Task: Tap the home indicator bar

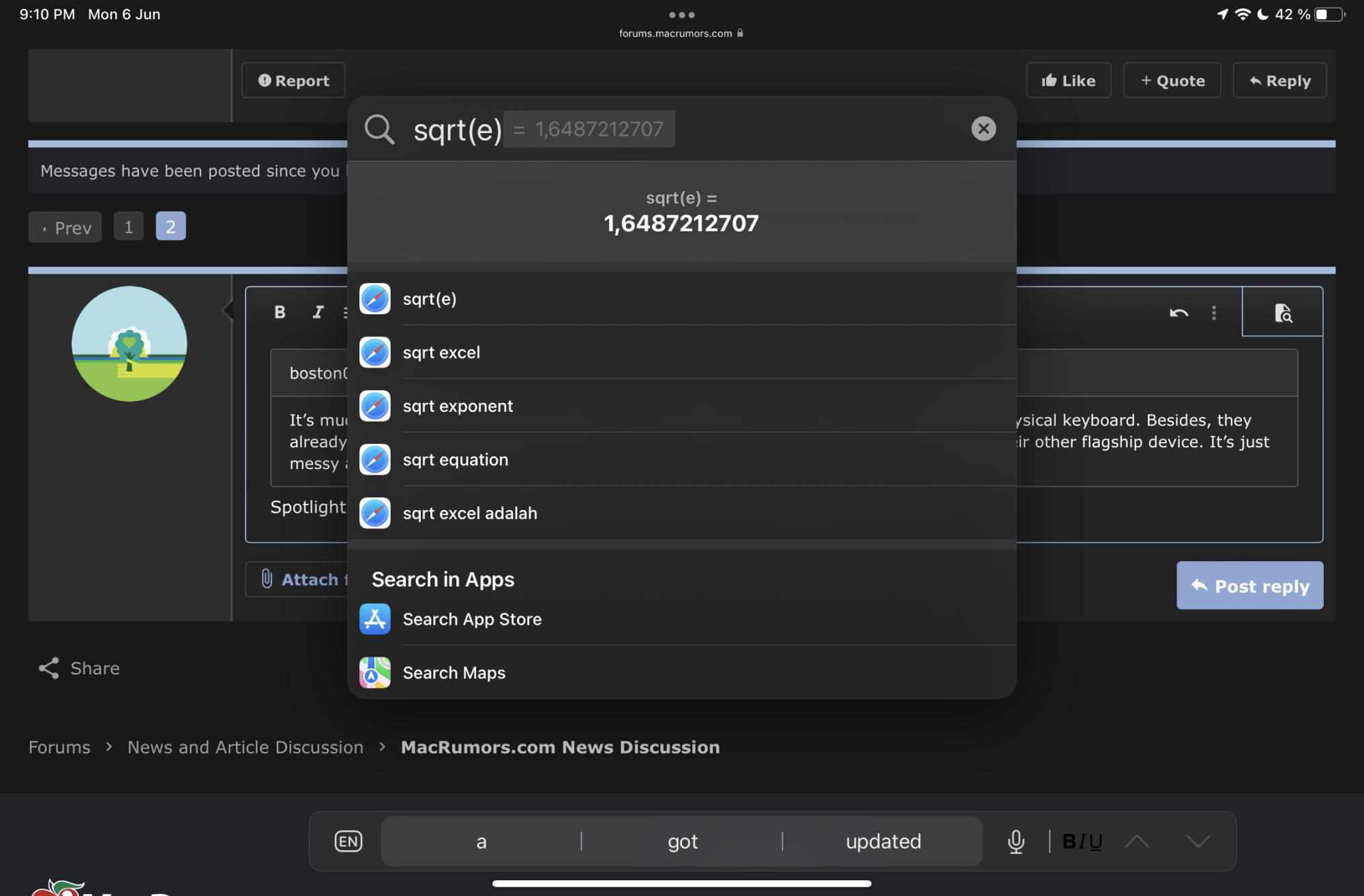Action: click(682, 884)
